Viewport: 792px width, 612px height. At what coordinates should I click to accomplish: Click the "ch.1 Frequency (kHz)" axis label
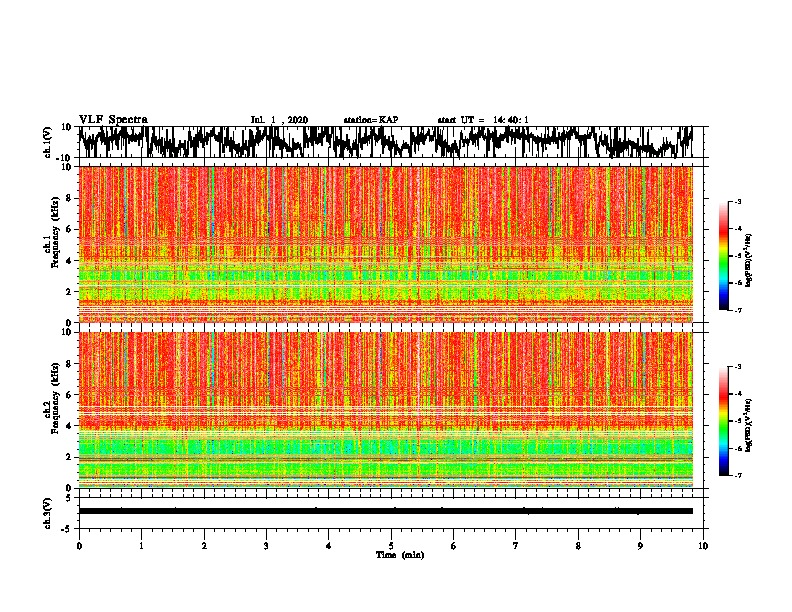[51, 232]
